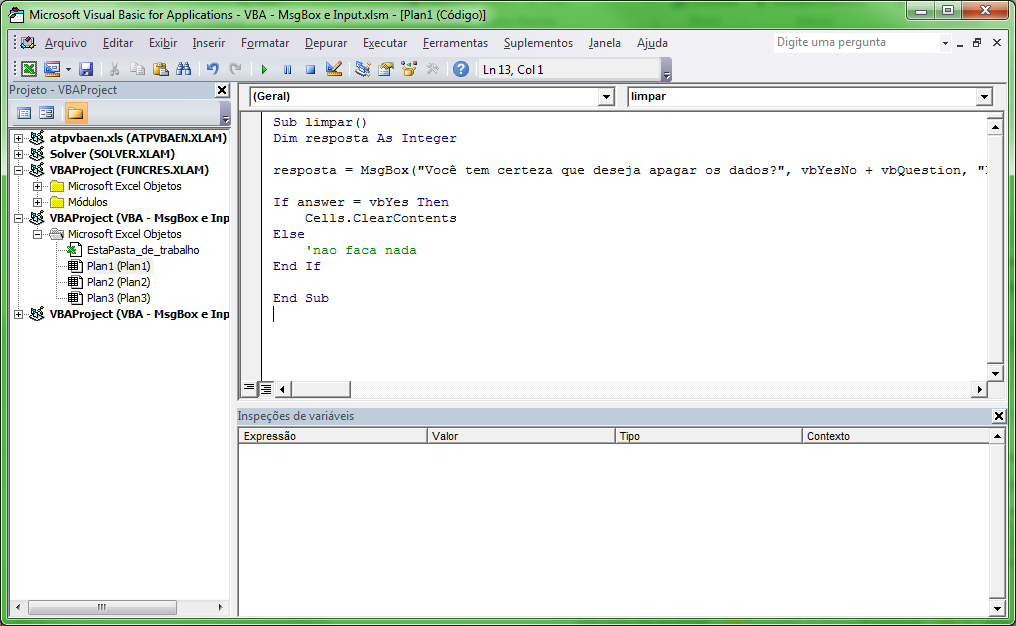Click the Toolbox hammer-and-wrench icon
The height and width of the screenshot is (626, 1016).
click(433, 69)
